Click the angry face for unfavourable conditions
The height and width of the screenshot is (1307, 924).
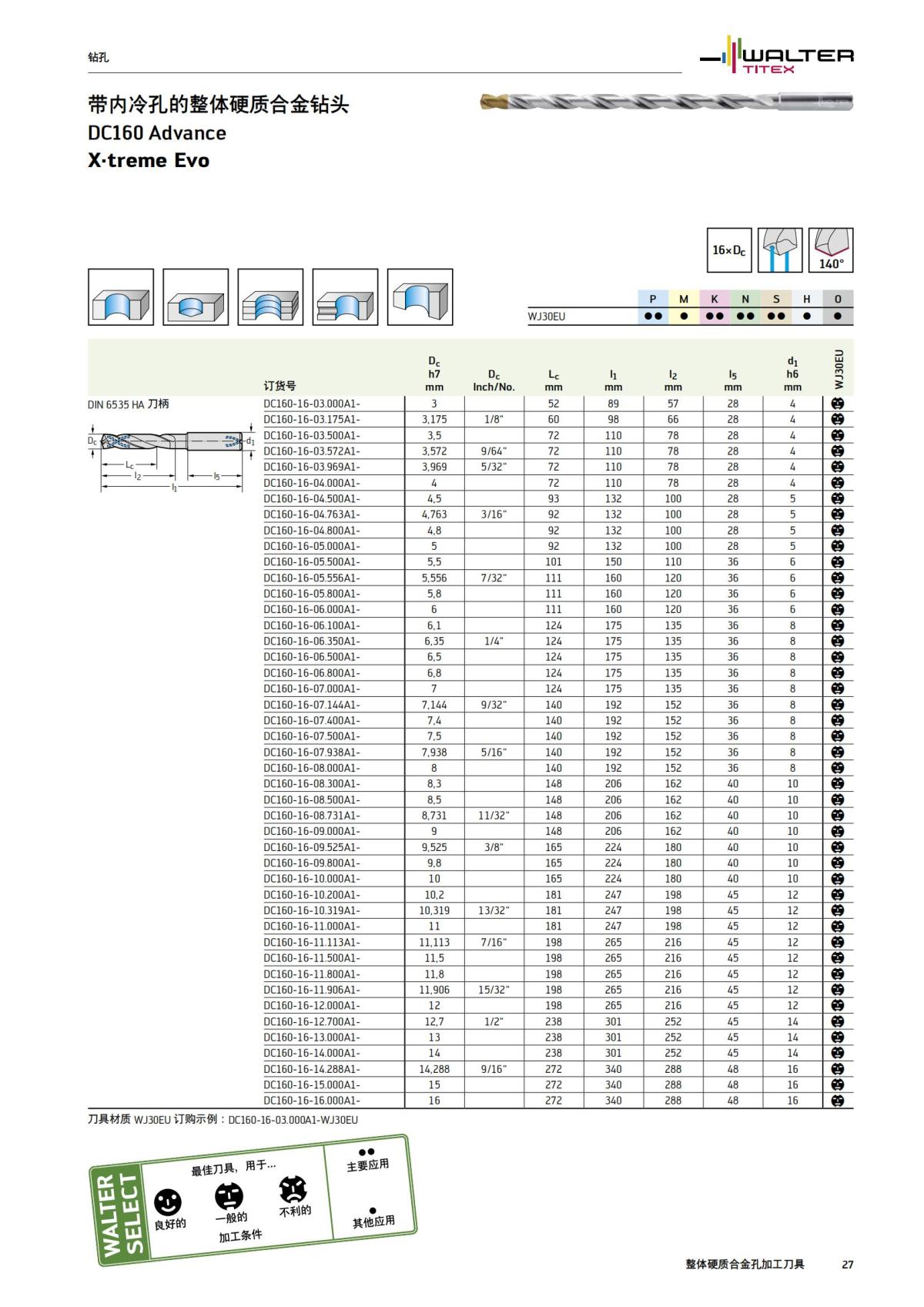coord(293,1189)
